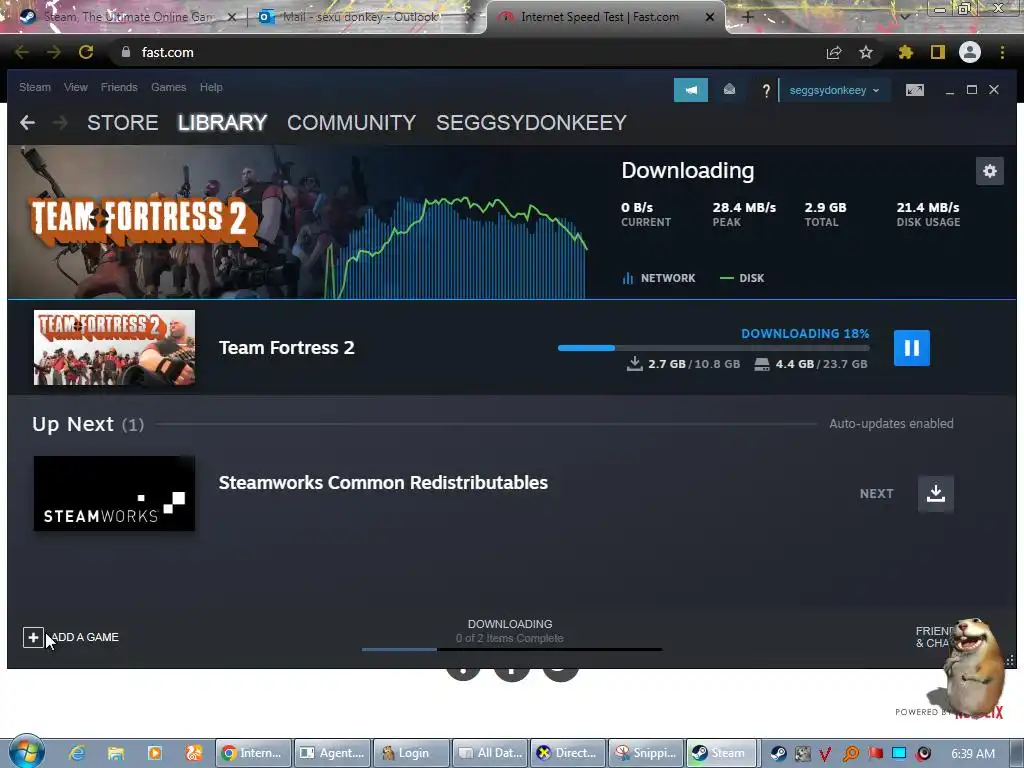
Task: Open Steam announcements megaphone icon
Action: [x=690, y=90]
